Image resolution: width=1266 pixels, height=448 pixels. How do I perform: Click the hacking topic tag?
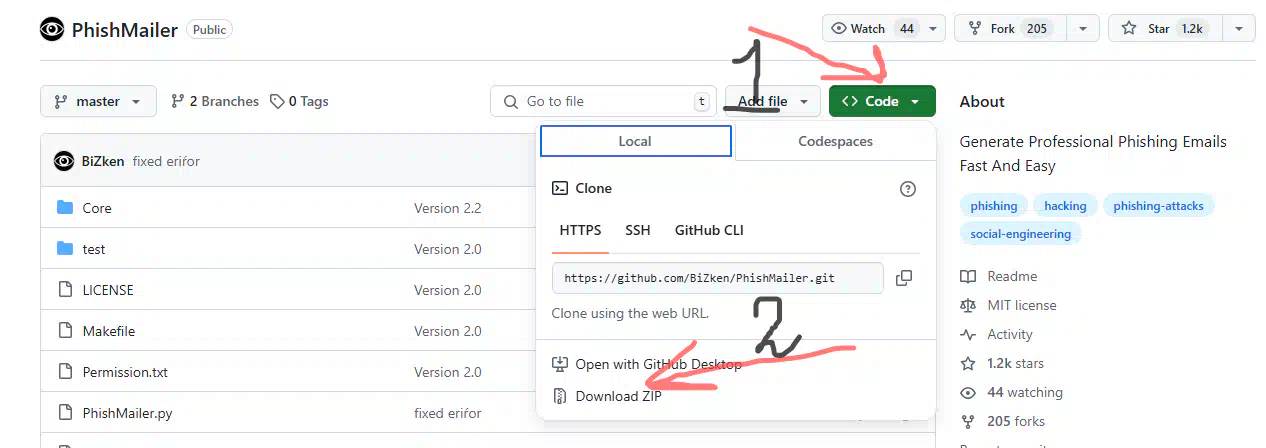pos(1065,205)
